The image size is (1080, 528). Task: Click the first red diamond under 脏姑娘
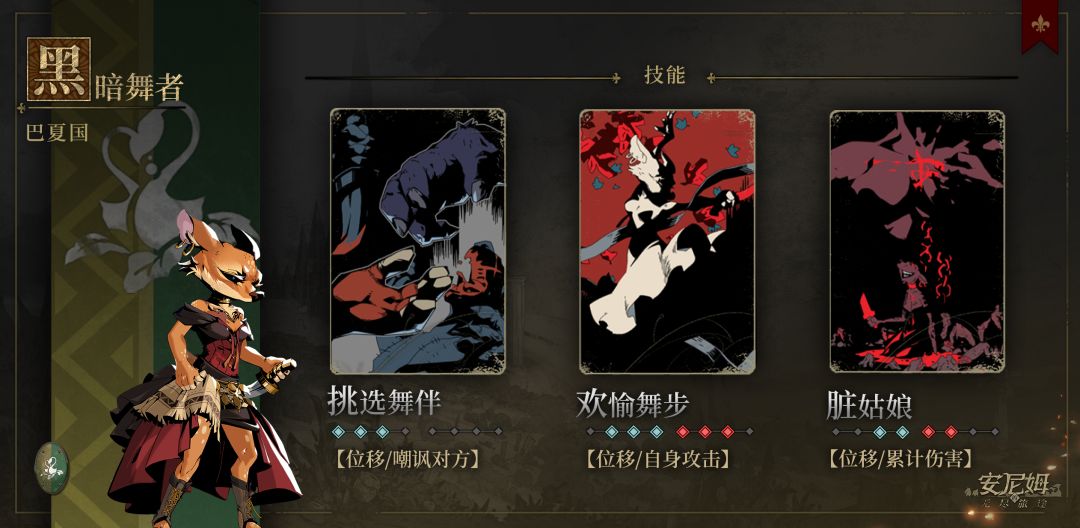[x=928, y=432]
